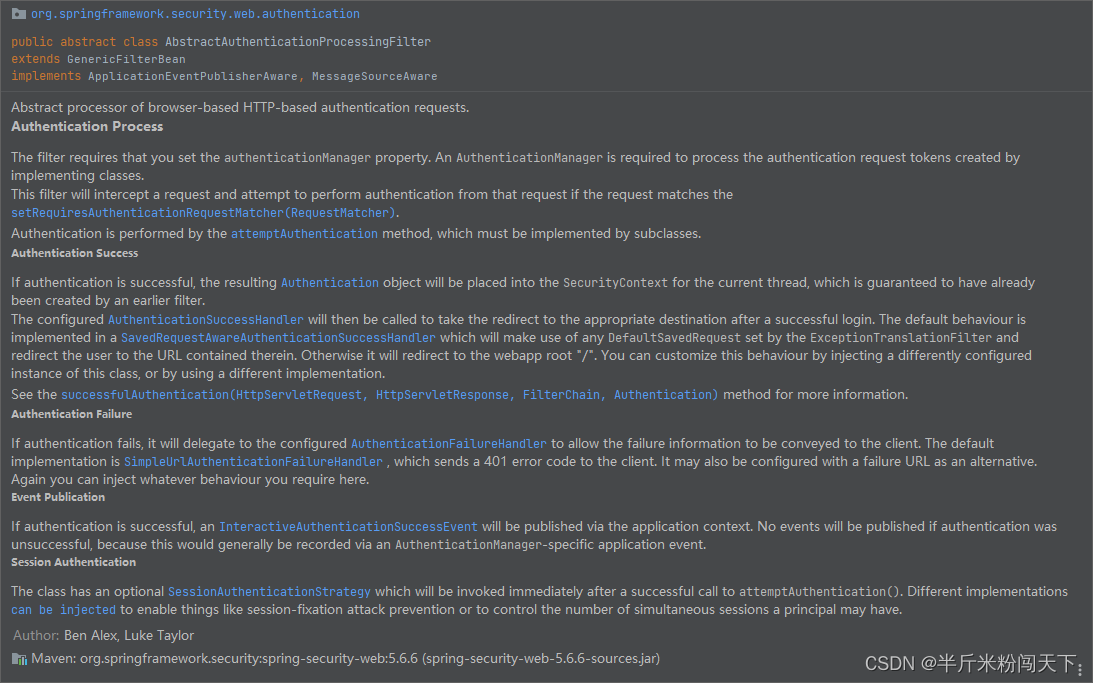Click the MessageSourceAware interface name
The height and width of the screenshot is (683, 1093).
pyautogui.click(x=372, y=75)
